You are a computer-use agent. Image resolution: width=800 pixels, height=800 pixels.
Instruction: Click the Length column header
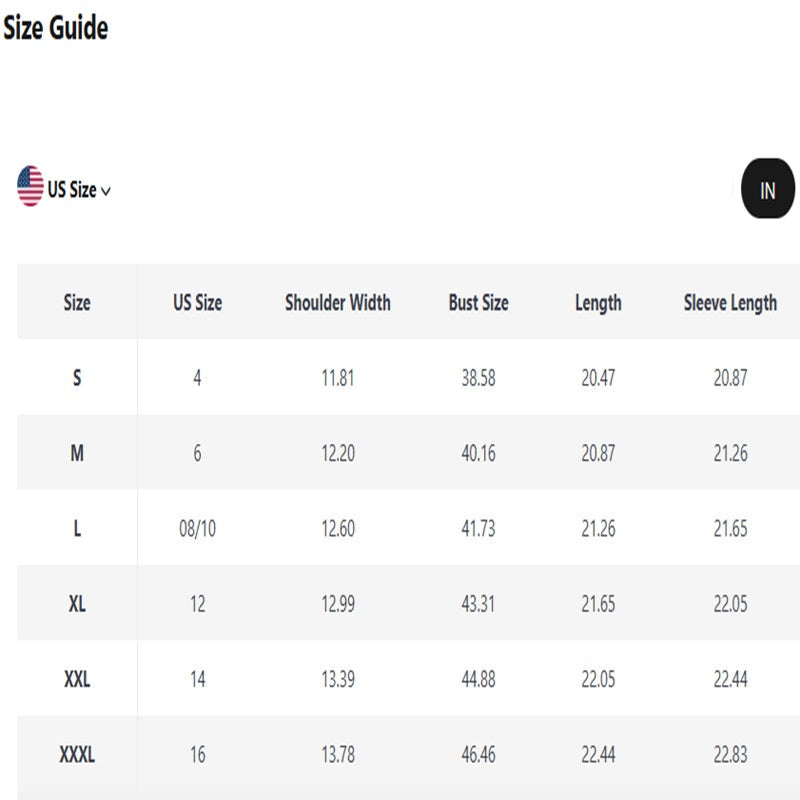pyautogui.click(x=598, y=303)
